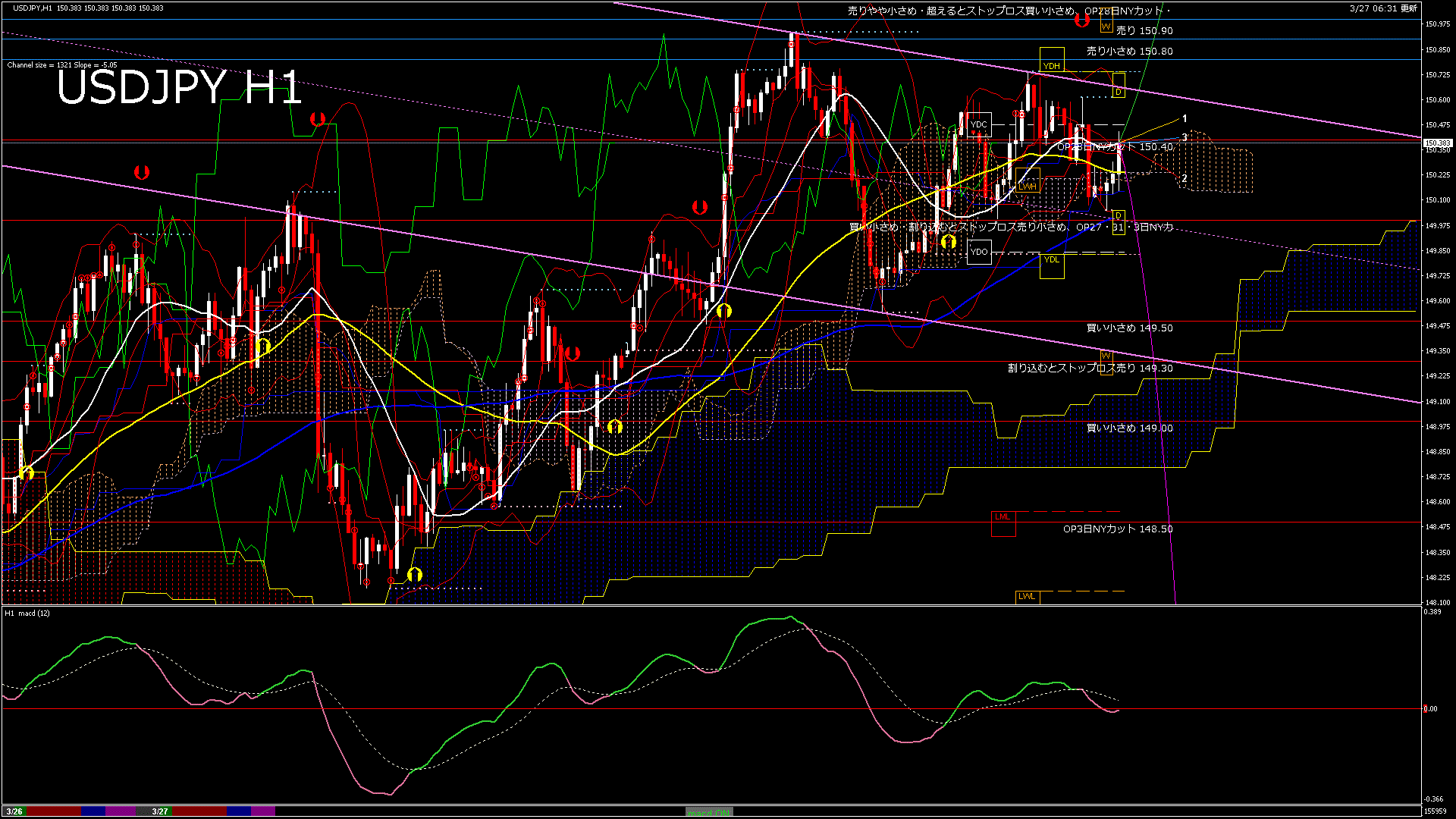Click the orange LWL last-week-low marker
This screenshot has height=819, width=1456.
point(1026,596)
